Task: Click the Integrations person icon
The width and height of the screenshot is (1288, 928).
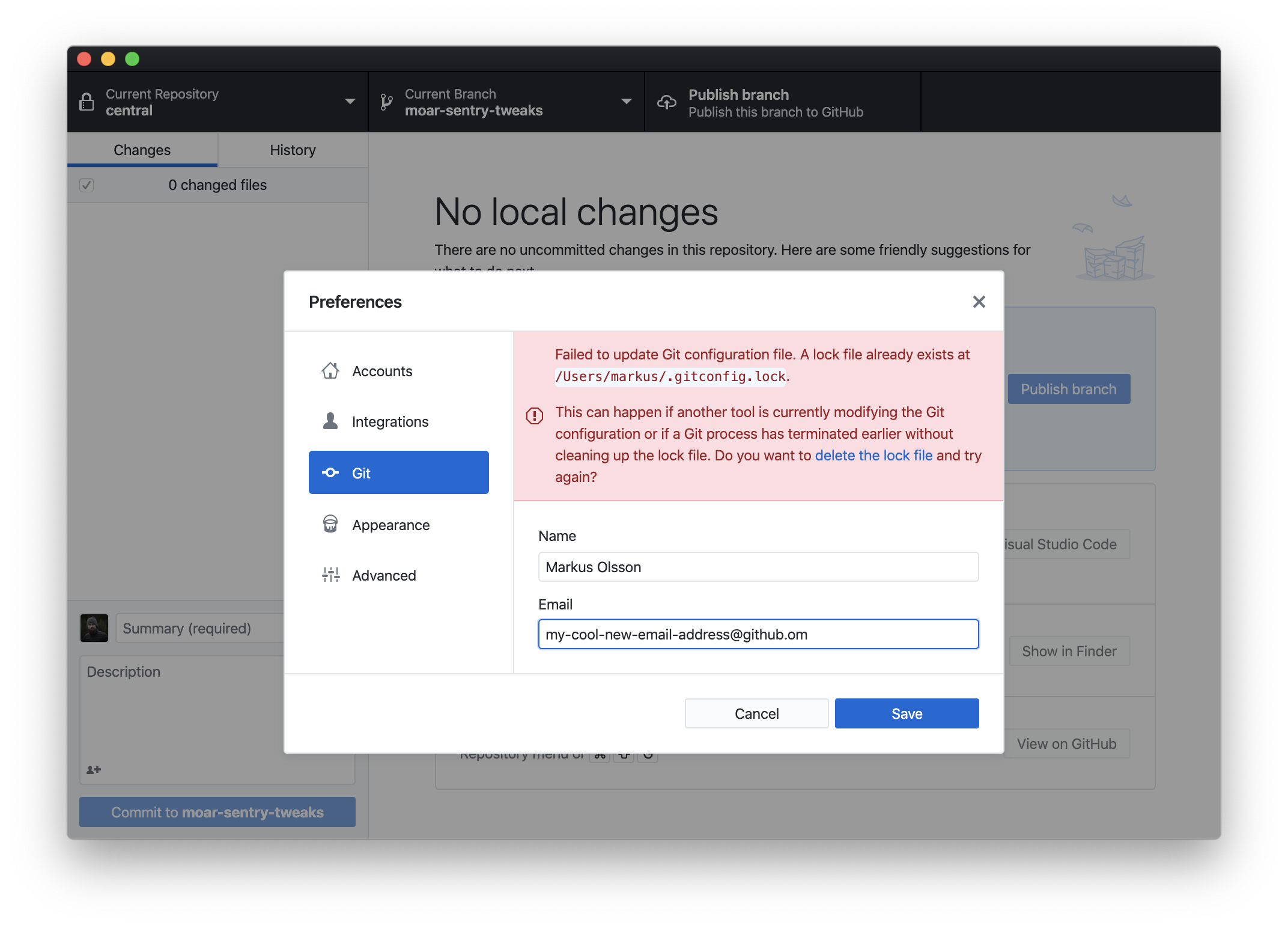Action: coord(330,421)
